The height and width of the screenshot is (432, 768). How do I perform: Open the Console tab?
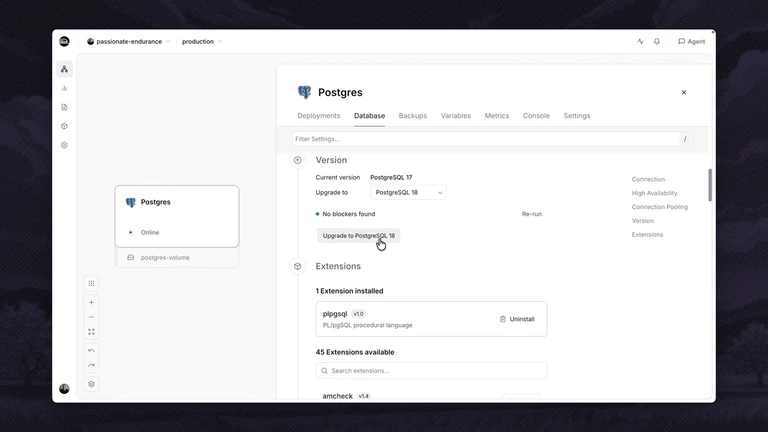pyautogui.click(x=536, y=116)
